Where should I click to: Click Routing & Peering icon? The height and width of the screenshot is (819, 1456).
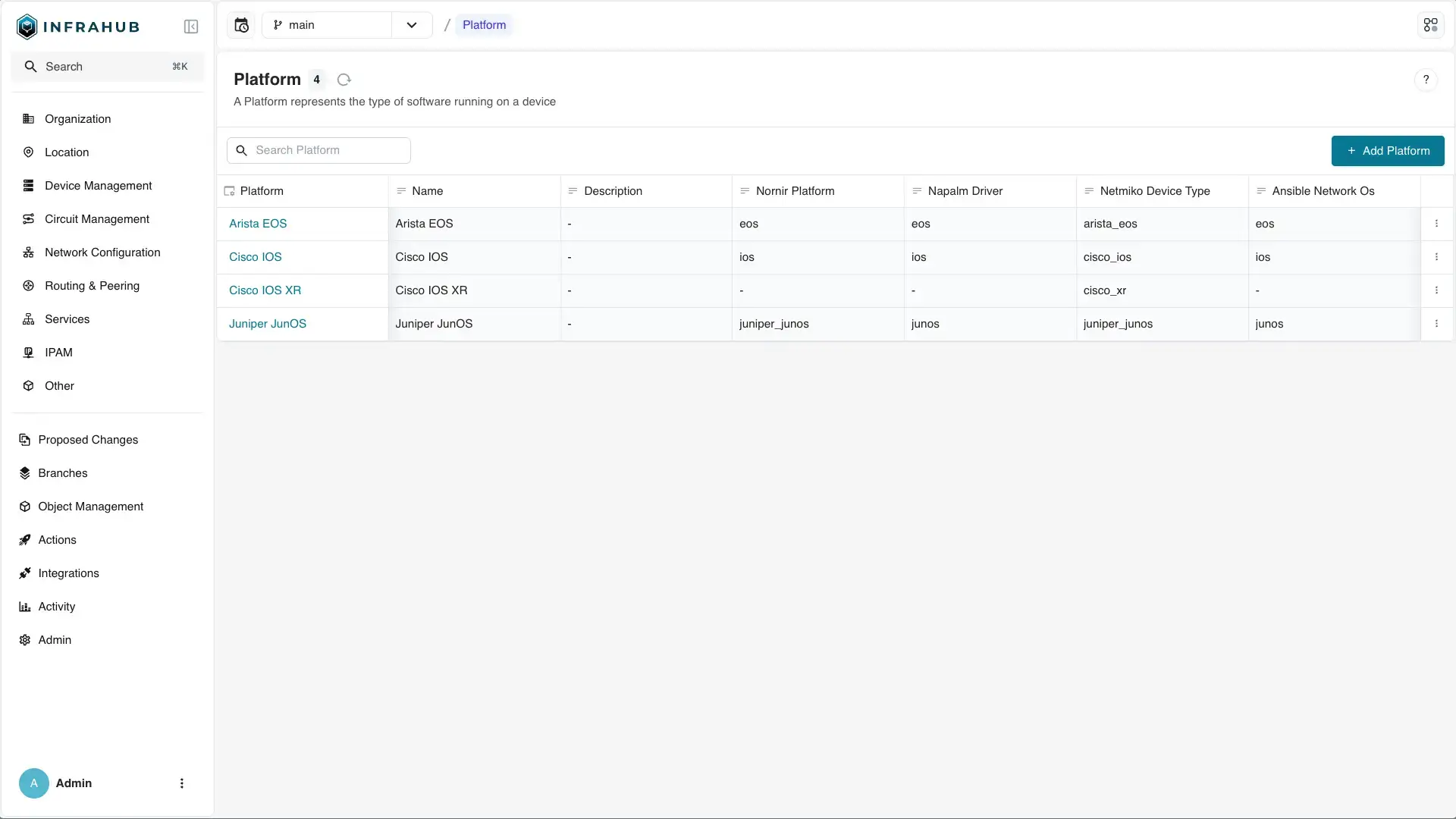coord(28,286)
